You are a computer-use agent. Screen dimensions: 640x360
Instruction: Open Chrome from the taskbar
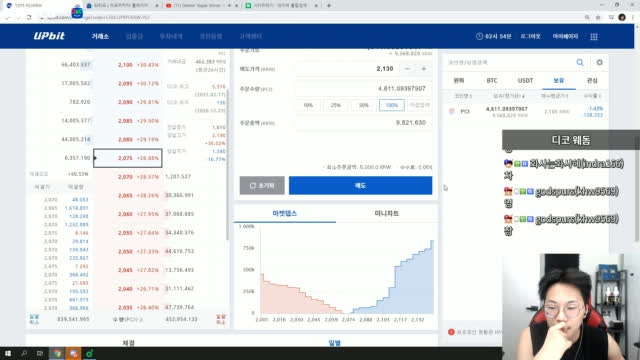click(x=57, y=353)
